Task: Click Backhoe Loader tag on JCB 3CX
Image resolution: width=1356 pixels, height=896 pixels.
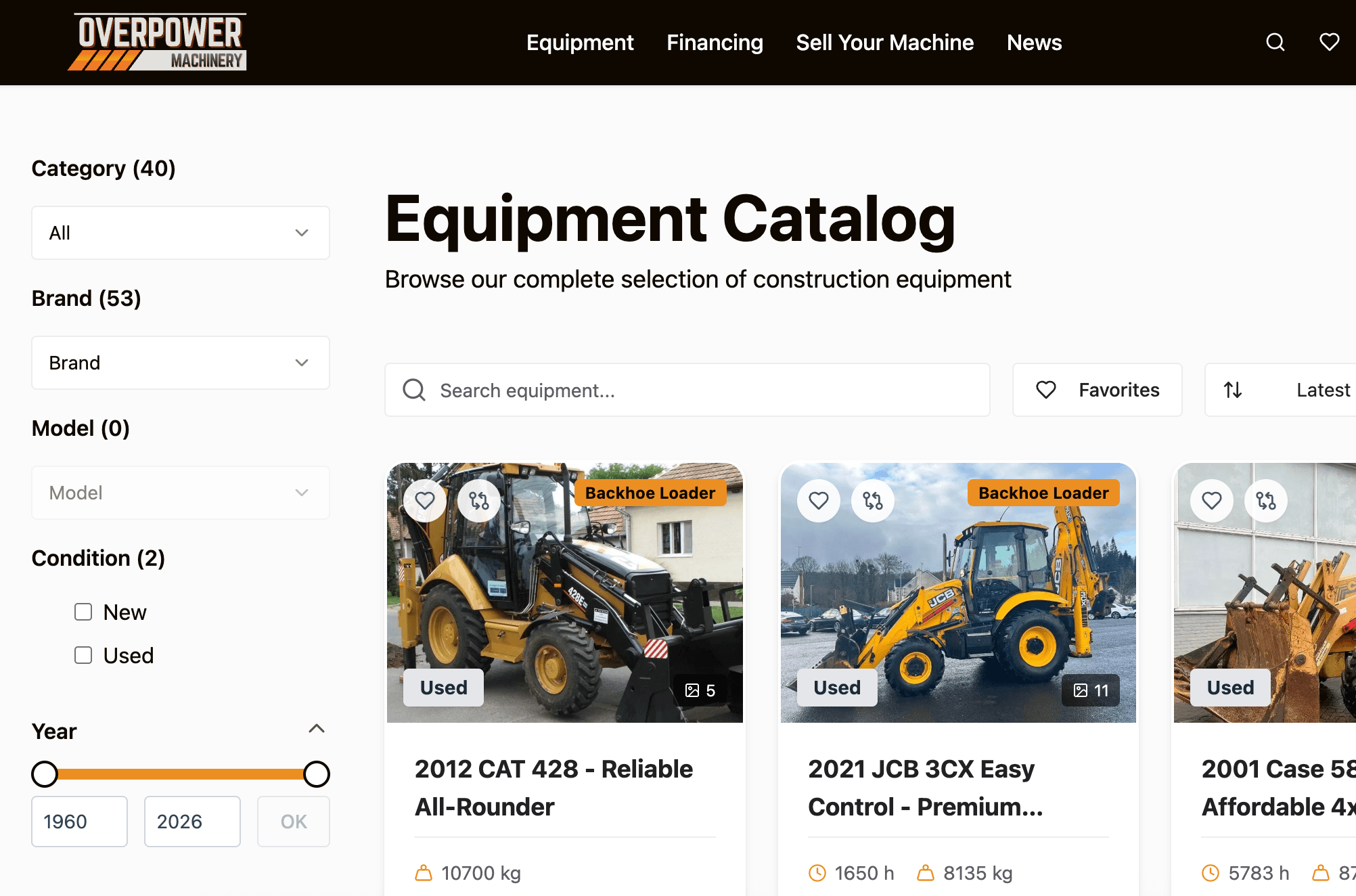Action: [x=1043, y=493]
